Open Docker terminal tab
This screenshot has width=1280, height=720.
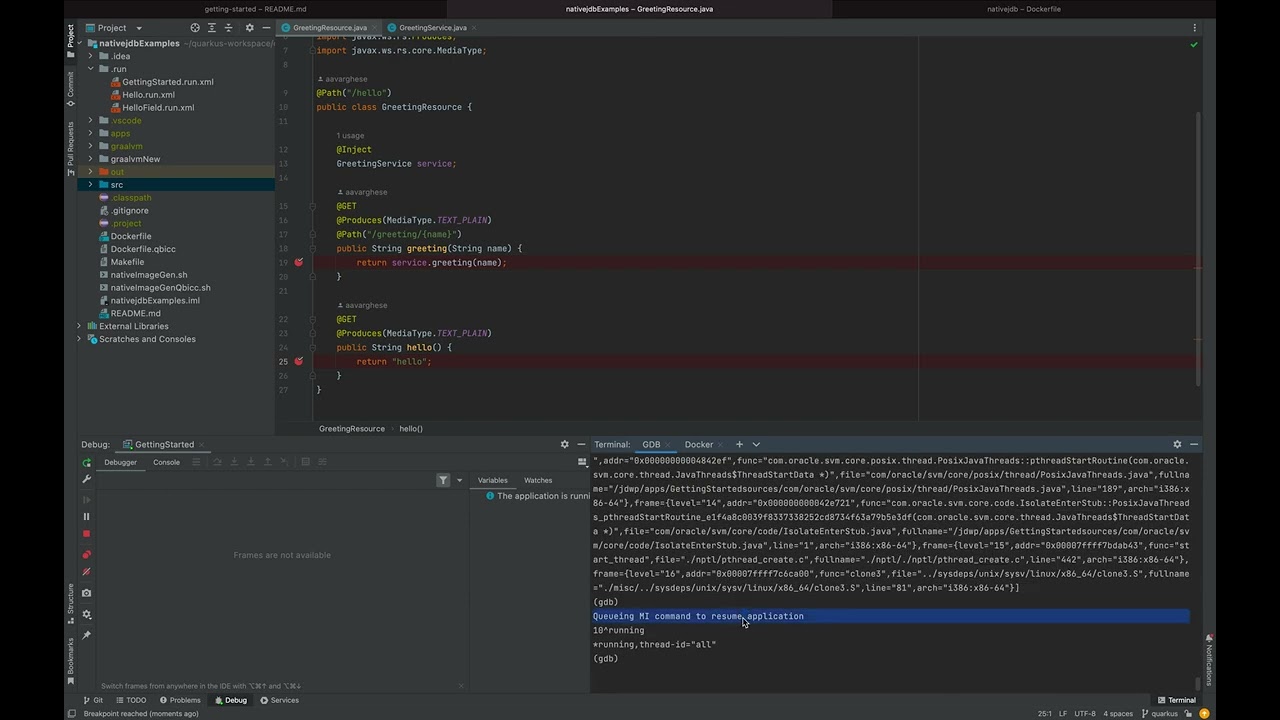coord(699,444)
